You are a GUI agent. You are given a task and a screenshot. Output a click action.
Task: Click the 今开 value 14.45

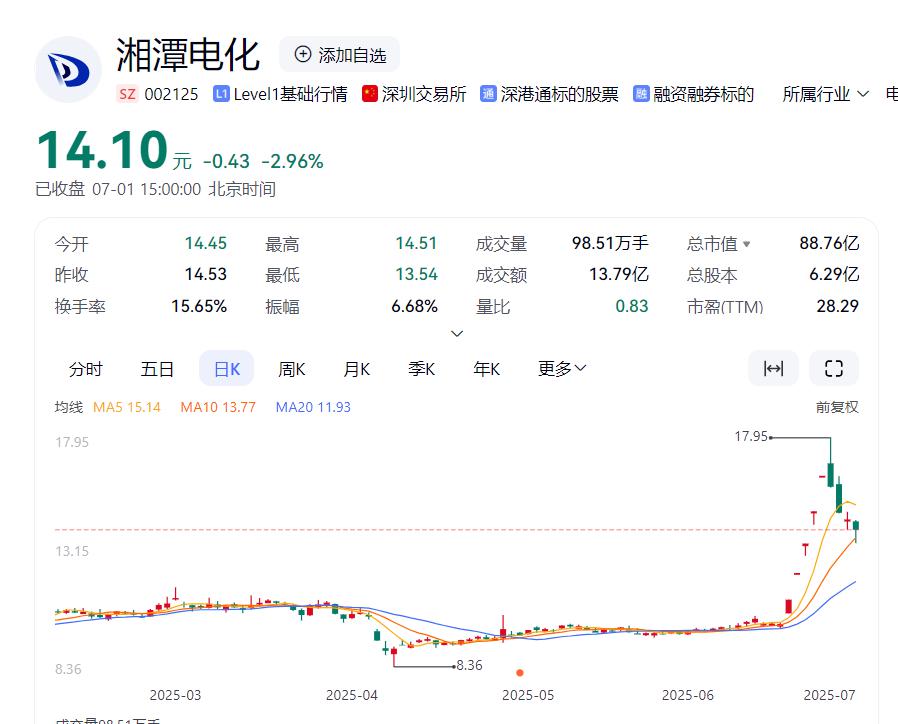click(206, 243)
